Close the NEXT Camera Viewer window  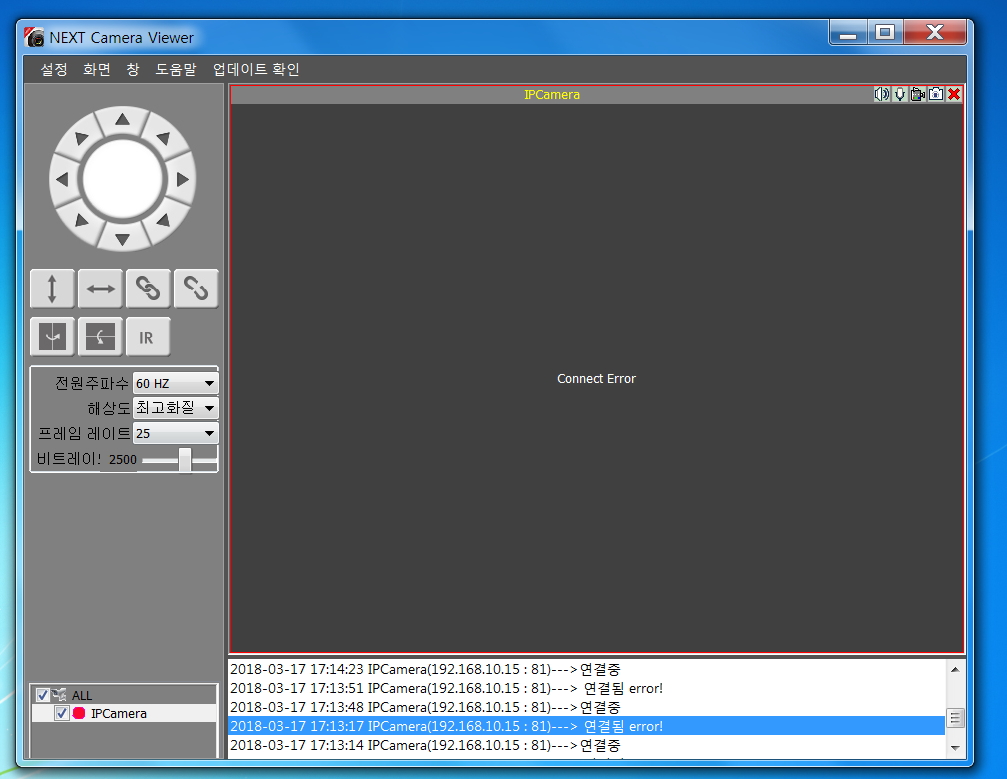[935, 32]
